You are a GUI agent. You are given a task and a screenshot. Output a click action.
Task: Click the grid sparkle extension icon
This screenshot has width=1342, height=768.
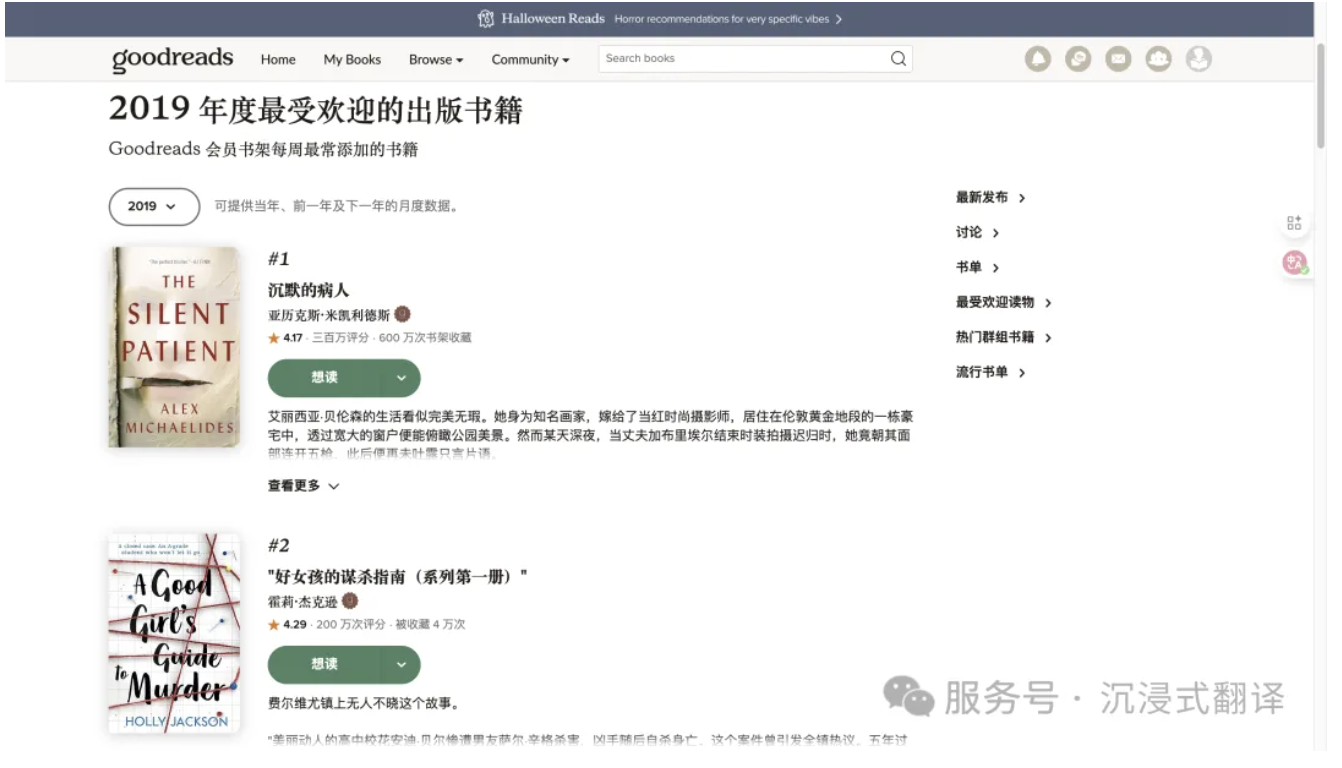tap(1294, 223)
